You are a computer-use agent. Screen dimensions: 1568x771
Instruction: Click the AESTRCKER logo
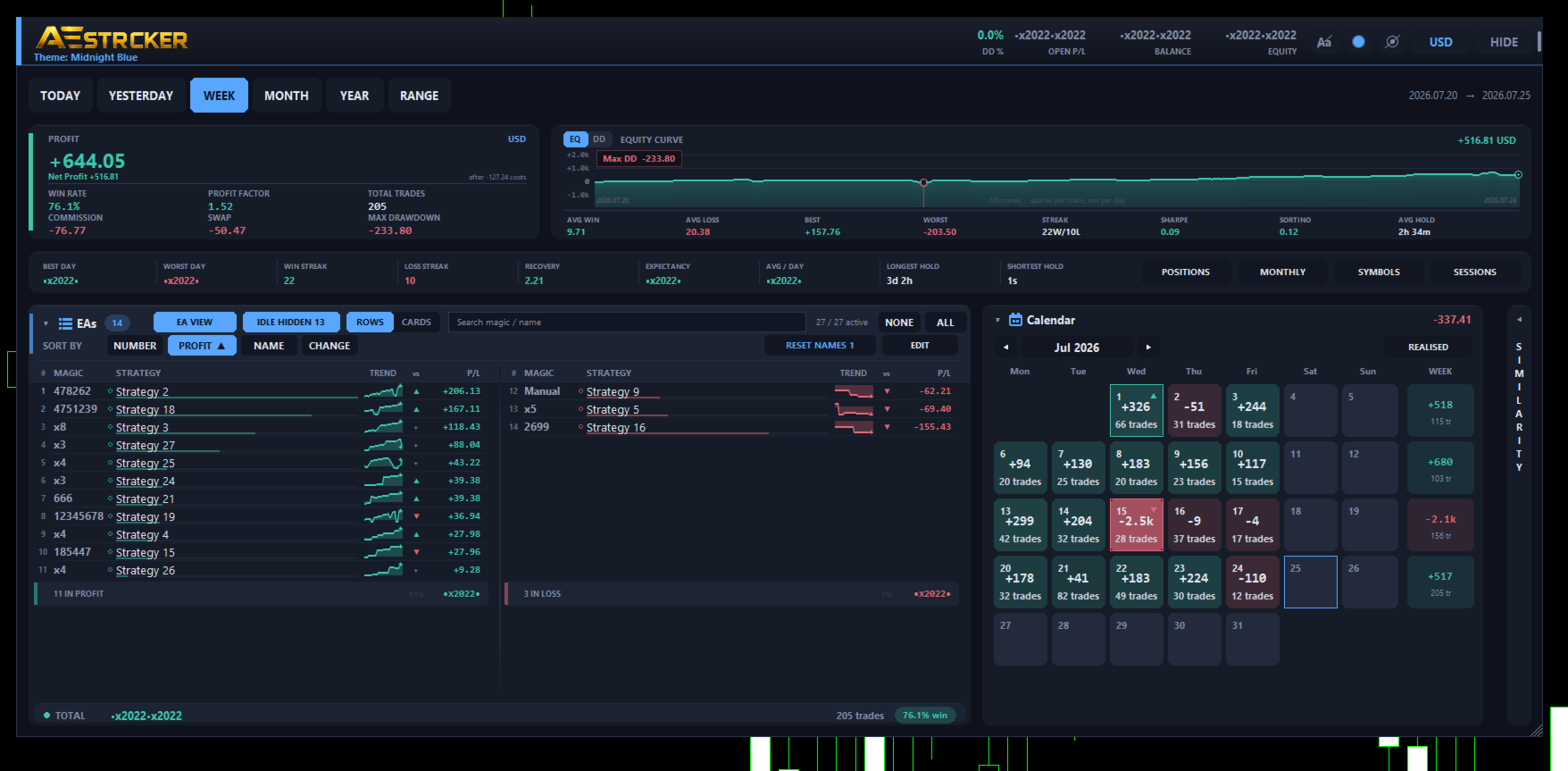(112, 38)
